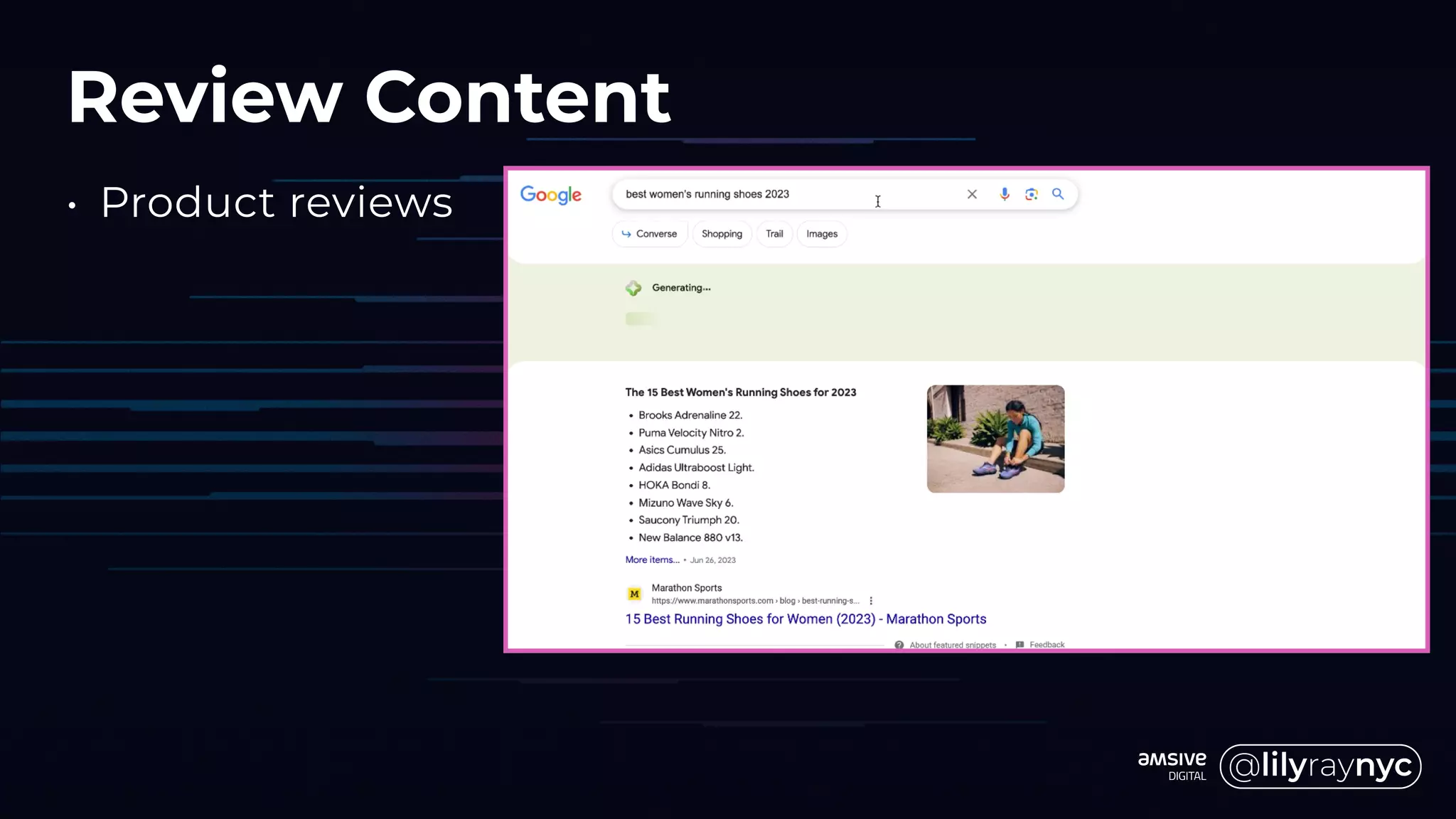Open the runner tying shoes thumbnail
The height and width of the screenshot is (819, 1456).
(995, 439)
